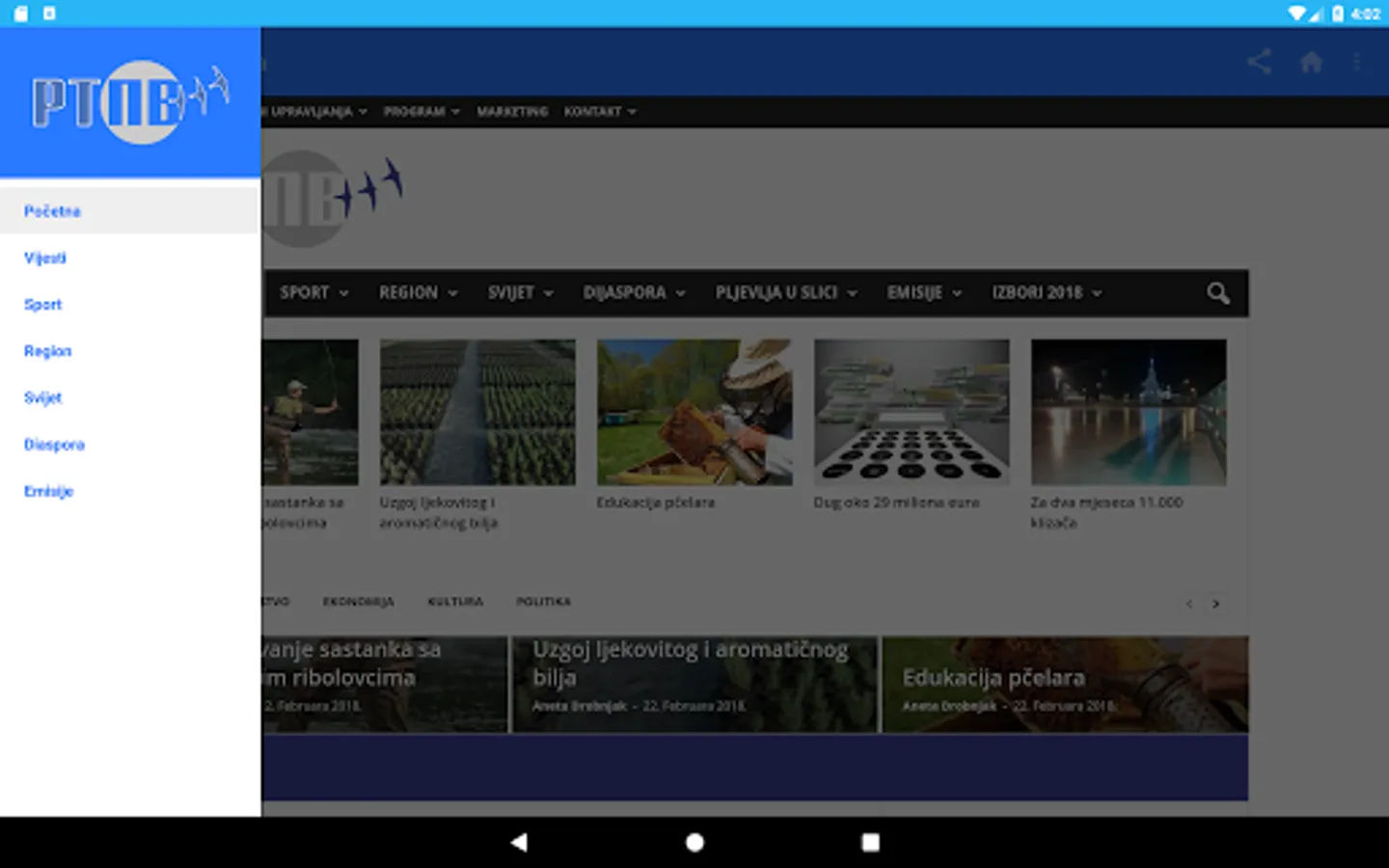Tap Android back button

tap(519, 842)
